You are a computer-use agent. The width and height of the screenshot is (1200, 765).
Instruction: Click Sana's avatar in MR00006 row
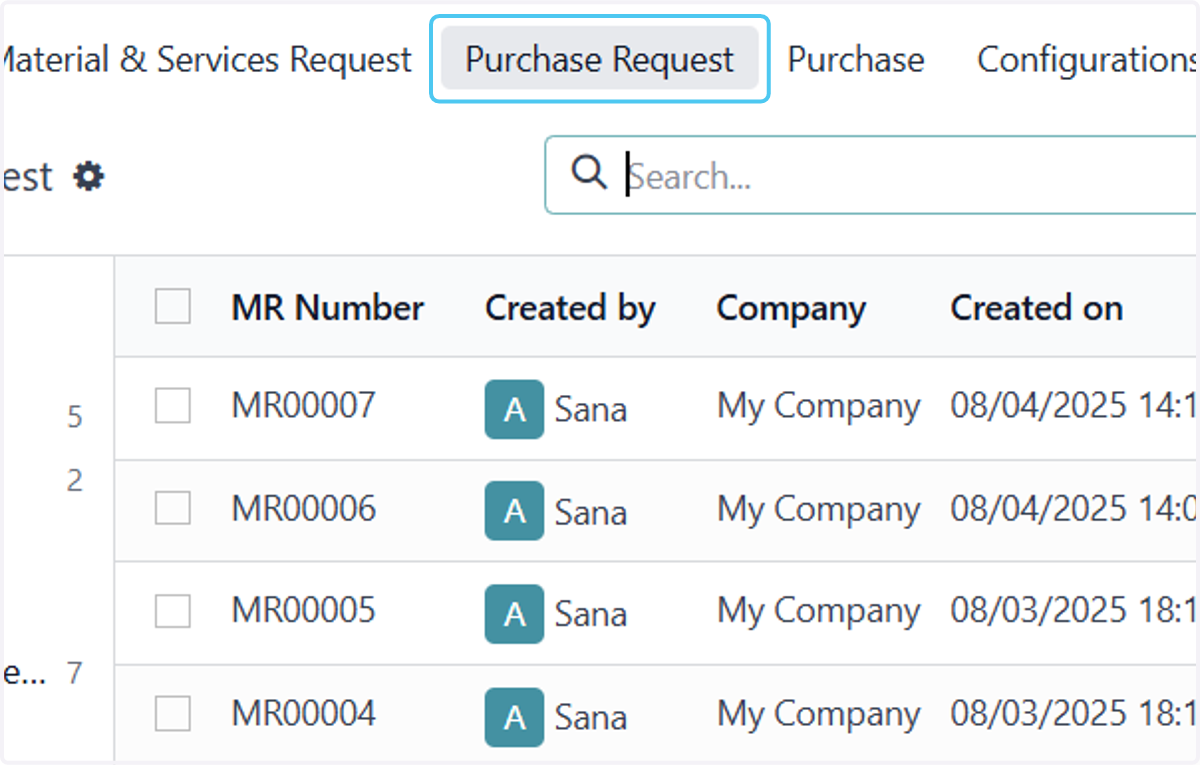514,511
